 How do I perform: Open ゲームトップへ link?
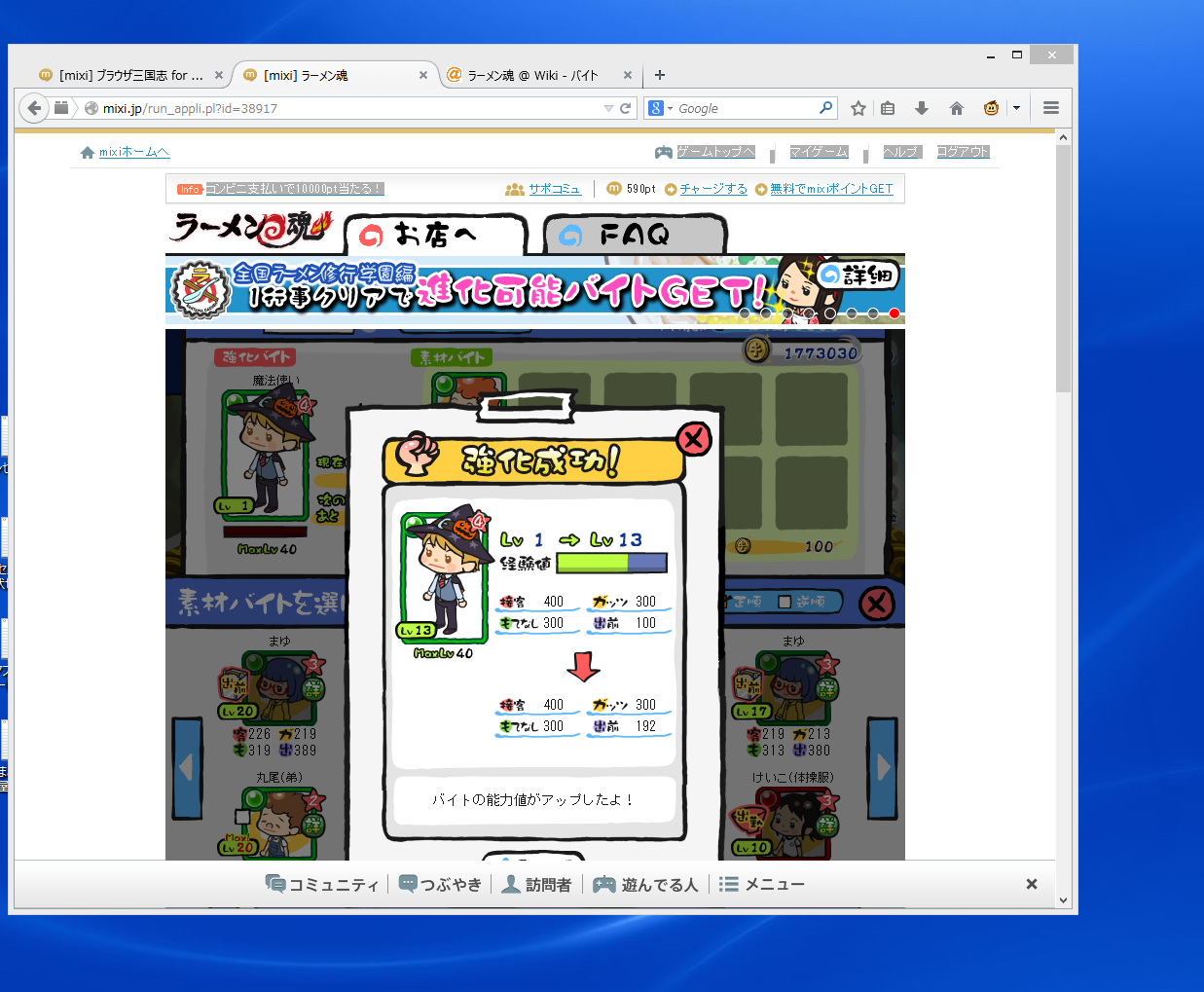715,152
